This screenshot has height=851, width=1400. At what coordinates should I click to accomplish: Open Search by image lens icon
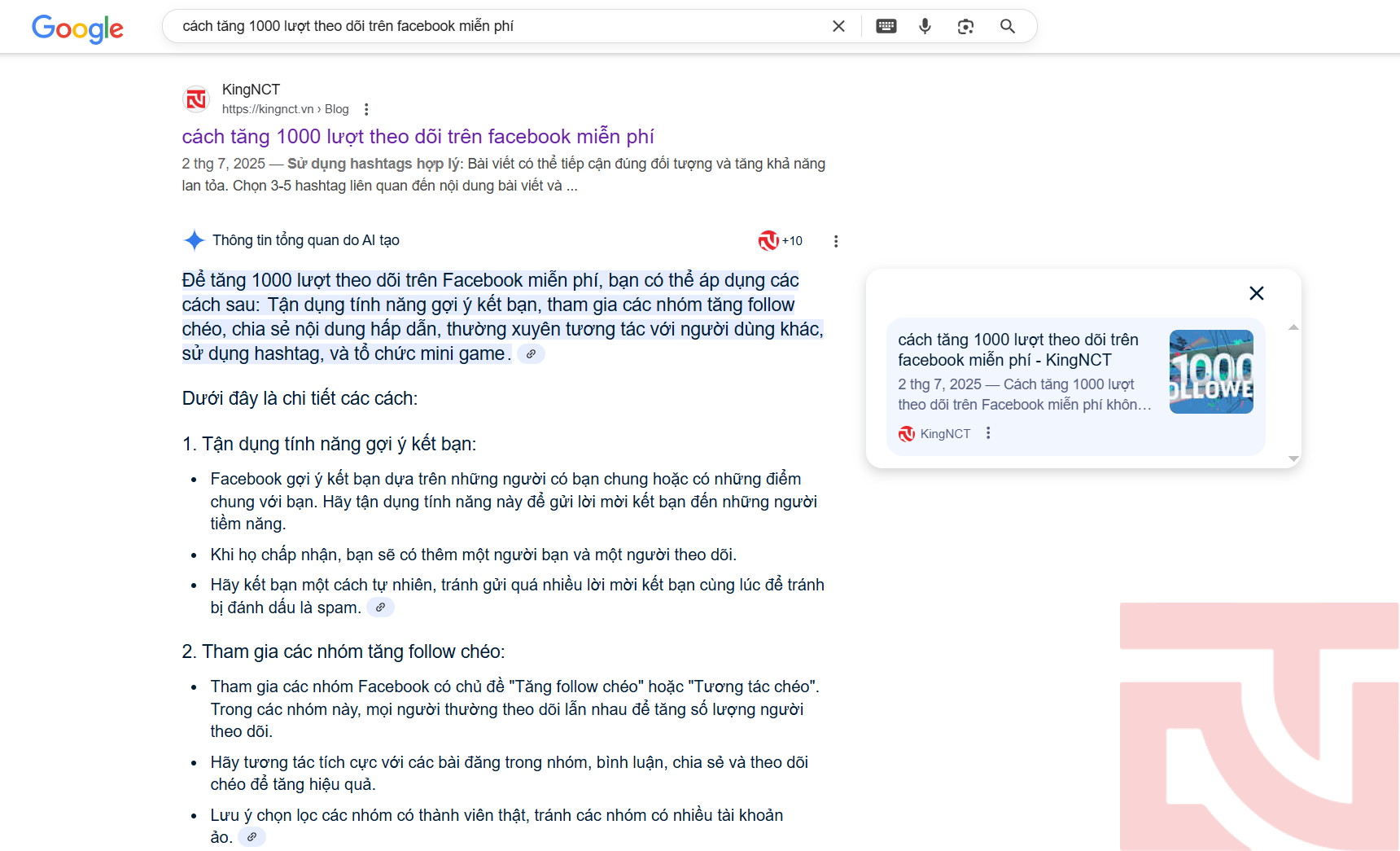coord(965,26)
